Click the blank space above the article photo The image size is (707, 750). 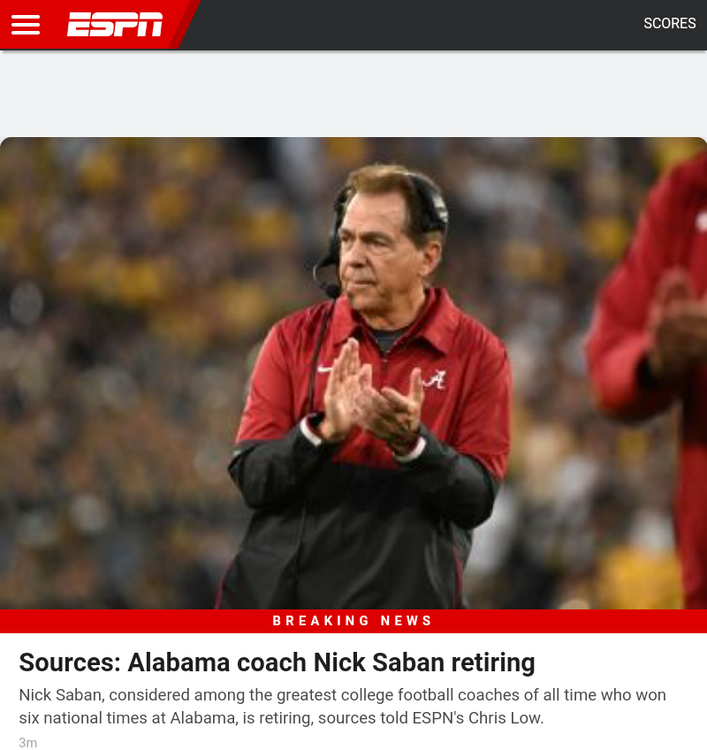tap(353, 94)
